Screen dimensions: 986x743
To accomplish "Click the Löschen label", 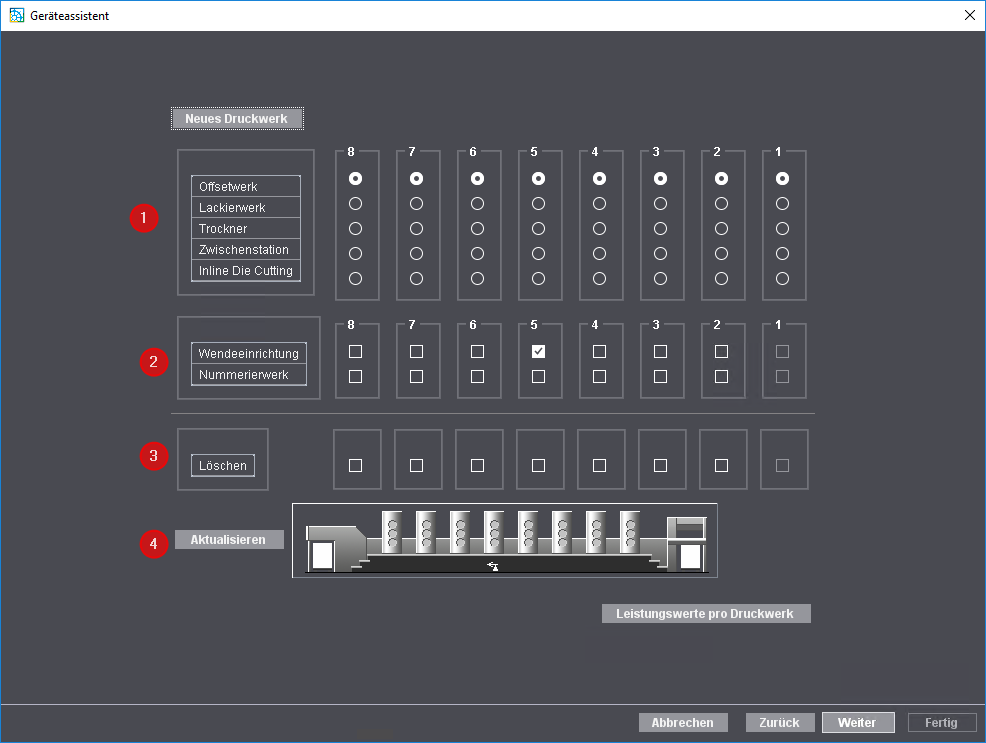I will point(223,466).
